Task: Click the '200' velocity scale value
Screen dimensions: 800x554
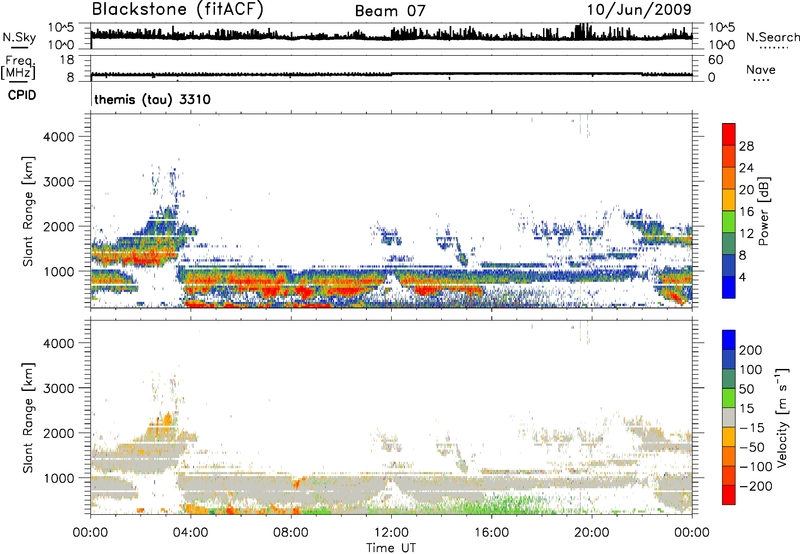Action: coord(751,350)
